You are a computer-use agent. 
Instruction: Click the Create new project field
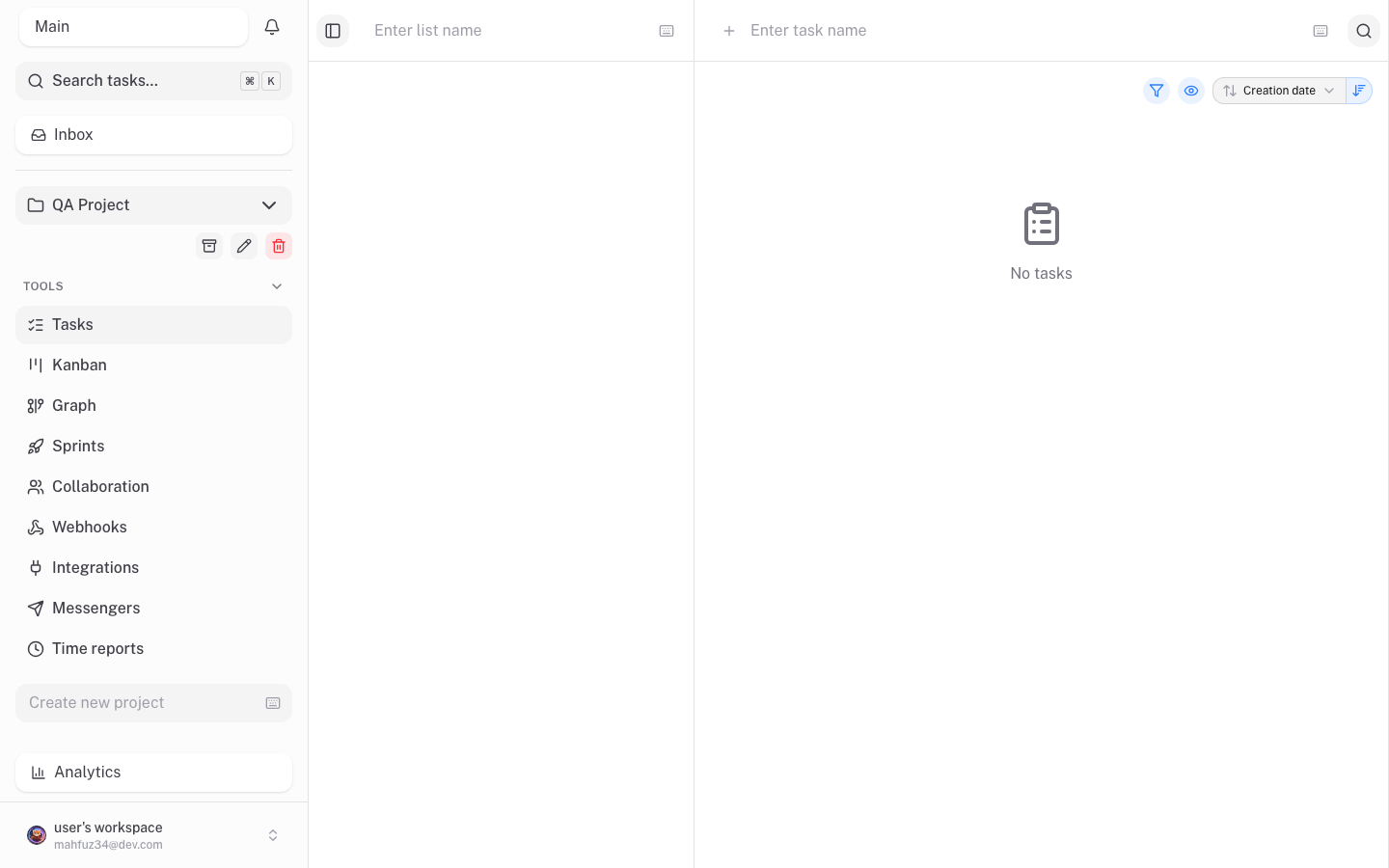click(153, 703)
